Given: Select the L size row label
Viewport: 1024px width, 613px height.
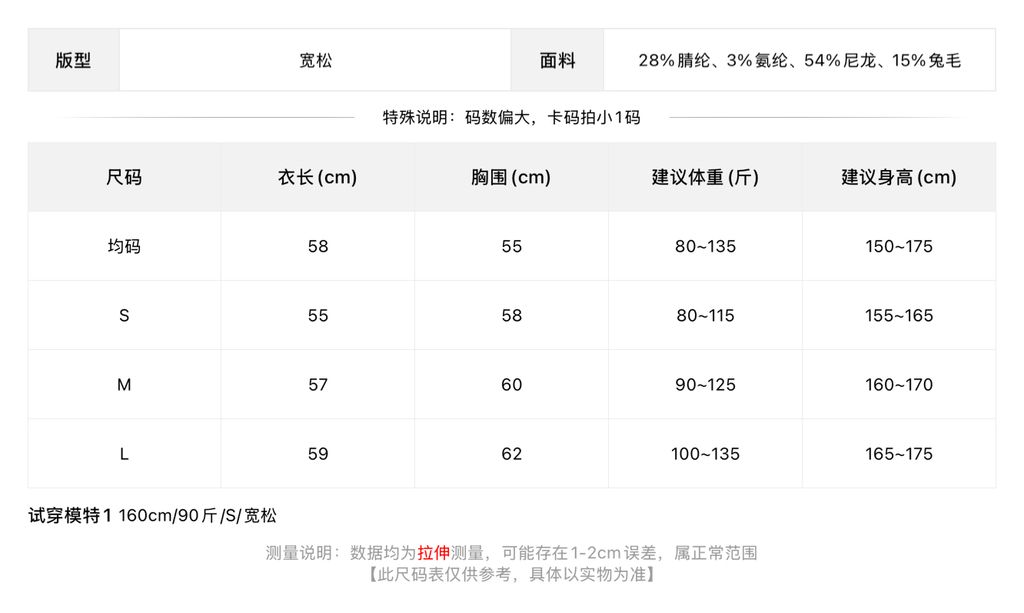Looking at the screenshot, I should tap(124, 454).
